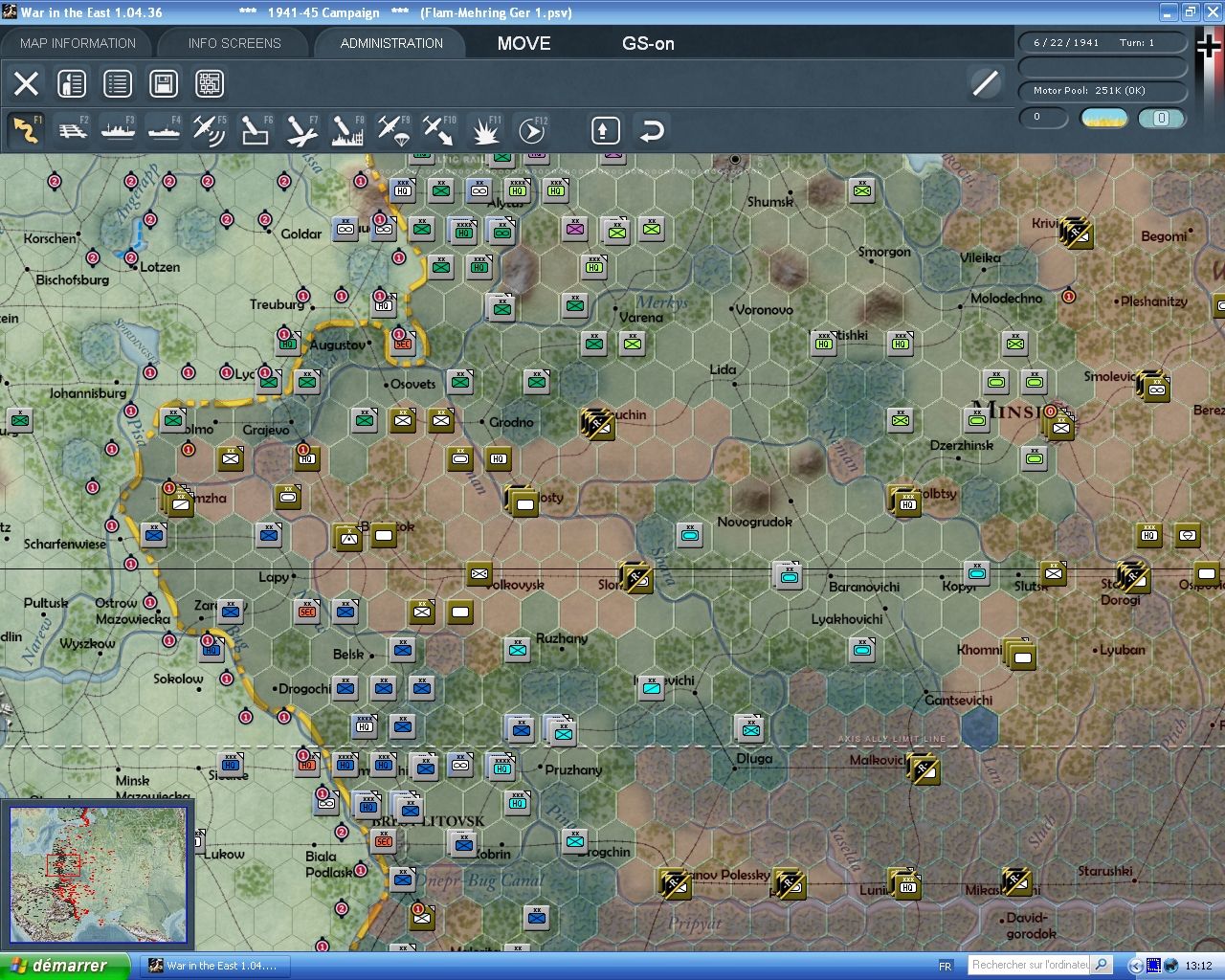Click the Motor Pool 251K status bar
This screenshot has width=1225, height=980.
click(x=1102, y=91)
